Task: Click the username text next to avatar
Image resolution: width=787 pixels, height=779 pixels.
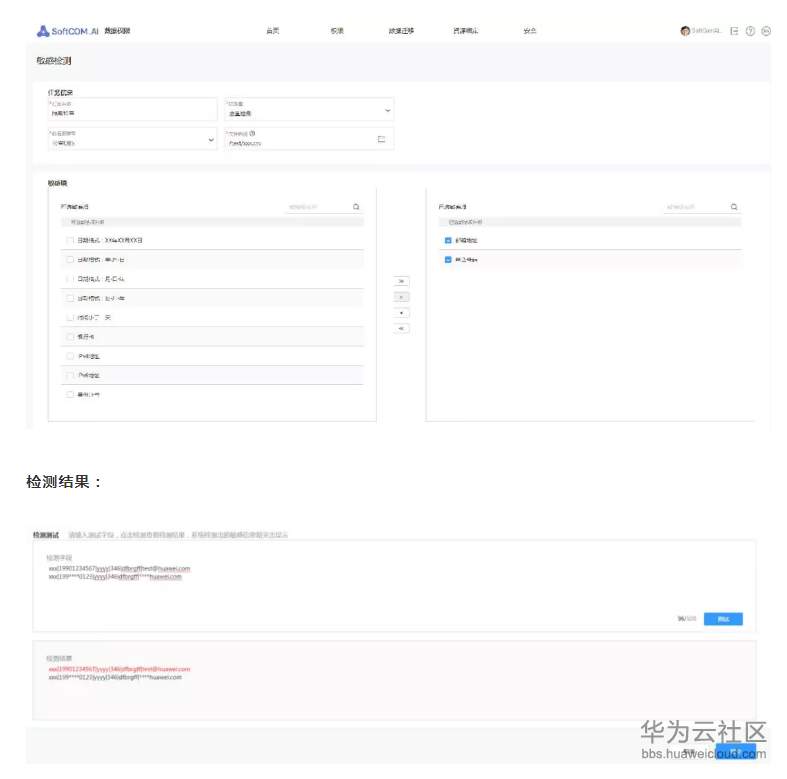Action: pos(706,31)
